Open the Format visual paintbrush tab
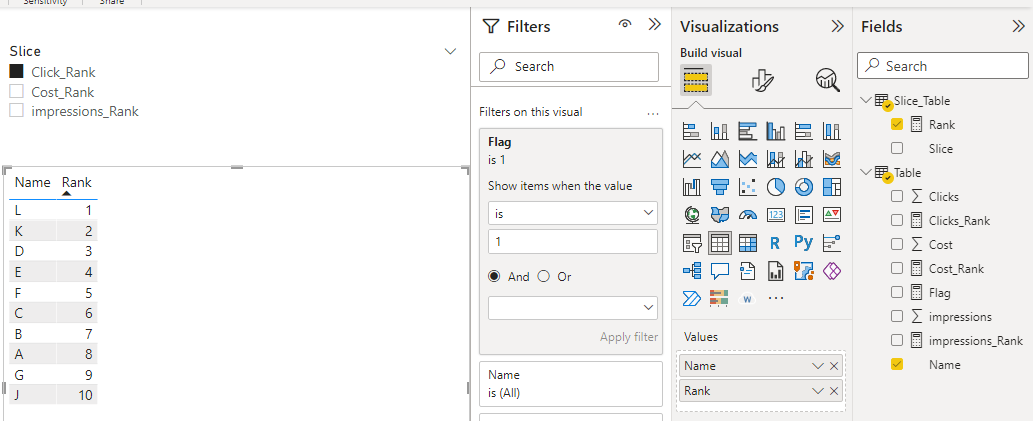The image size is (1033, 421). [x=762, y=80]
